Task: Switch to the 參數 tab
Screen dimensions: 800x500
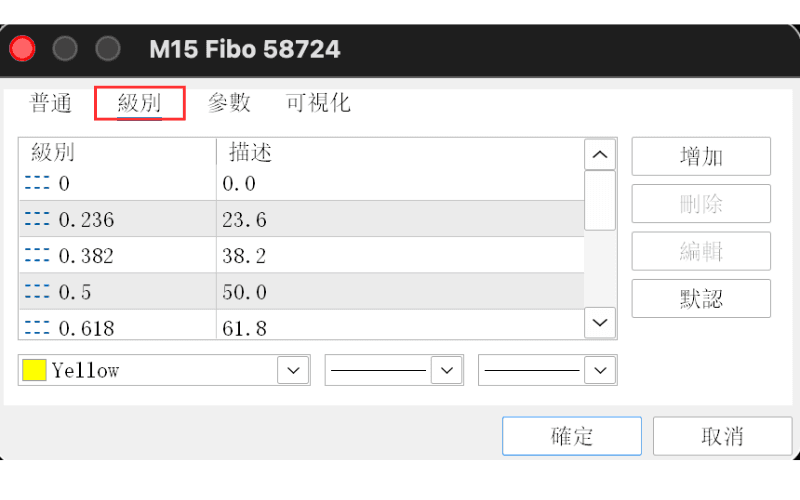Action: pyautogui.click(x=229, y=103)
